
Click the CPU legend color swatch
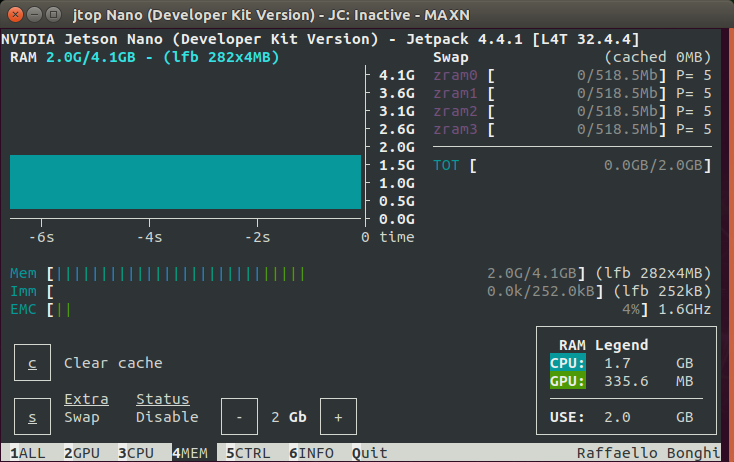coord(567,363)
